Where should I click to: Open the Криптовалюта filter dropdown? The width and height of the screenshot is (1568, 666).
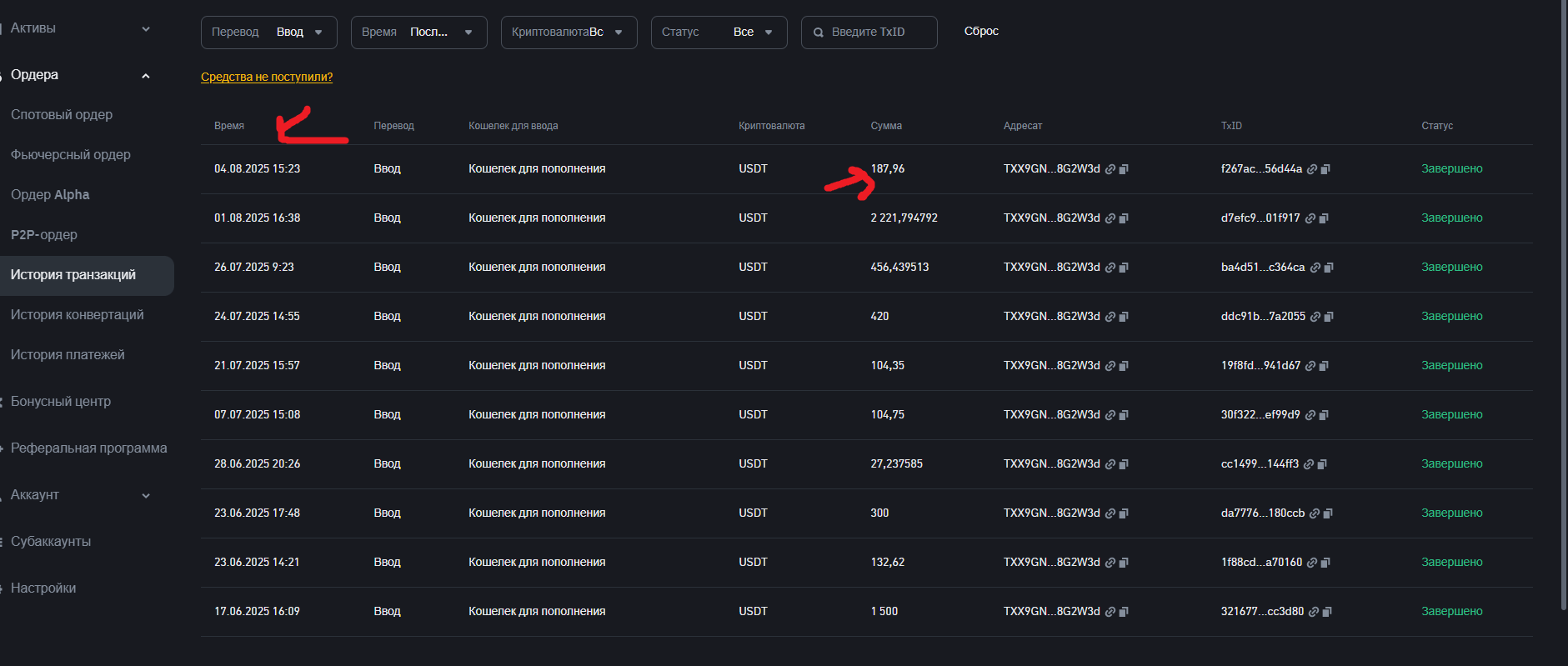569,33
